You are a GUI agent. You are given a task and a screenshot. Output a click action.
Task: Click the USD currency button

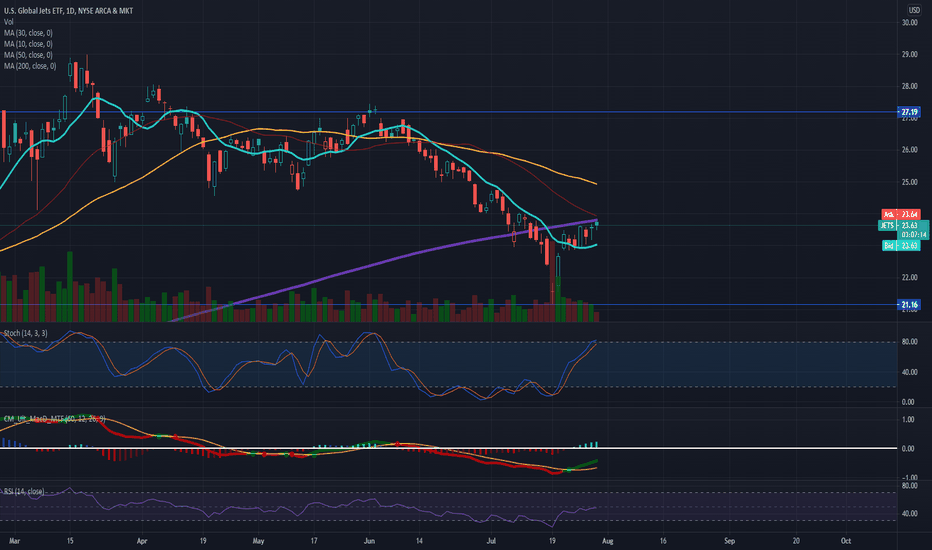pyautogui.click(x=914, y=10)
